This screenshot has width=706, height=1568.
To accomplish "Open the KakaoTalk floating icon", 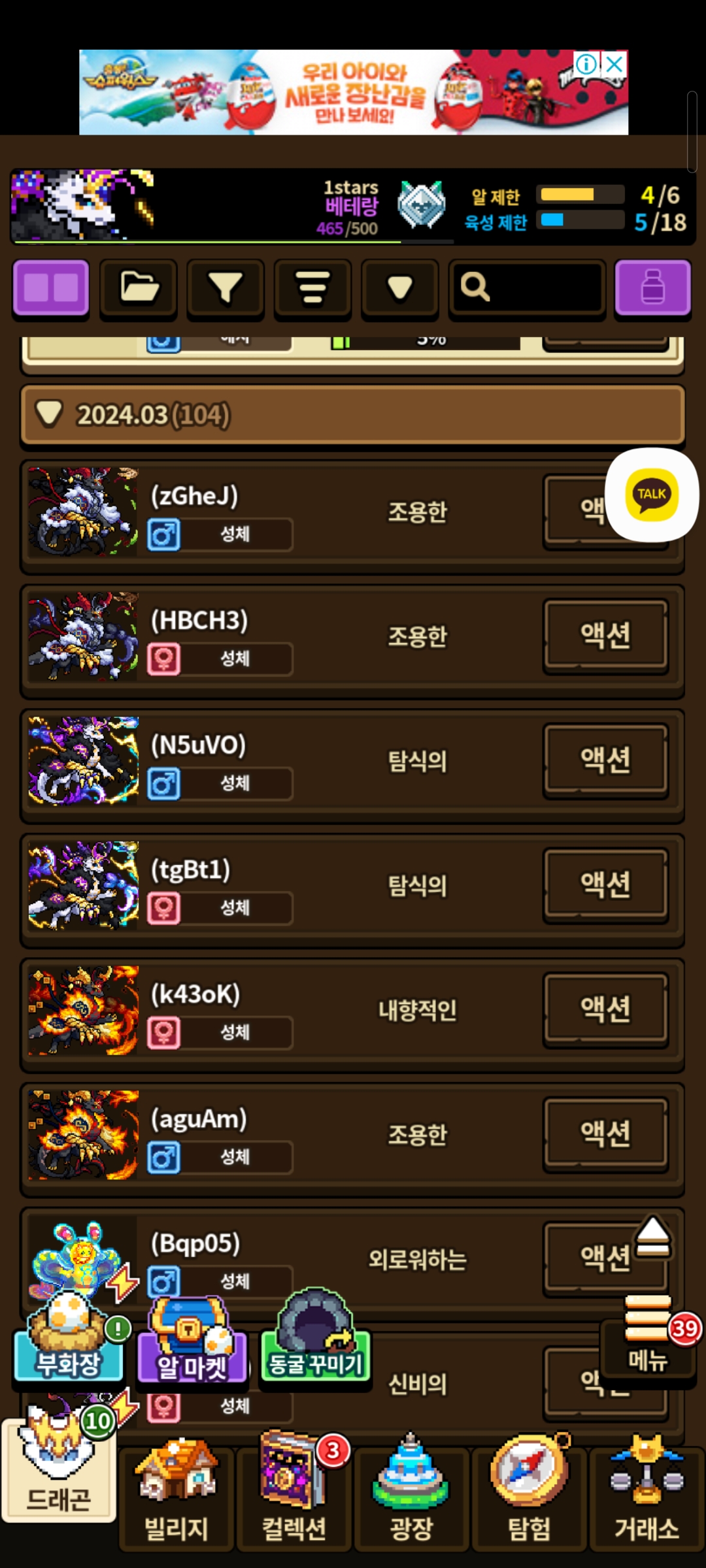I will click(x=652, y=495).
